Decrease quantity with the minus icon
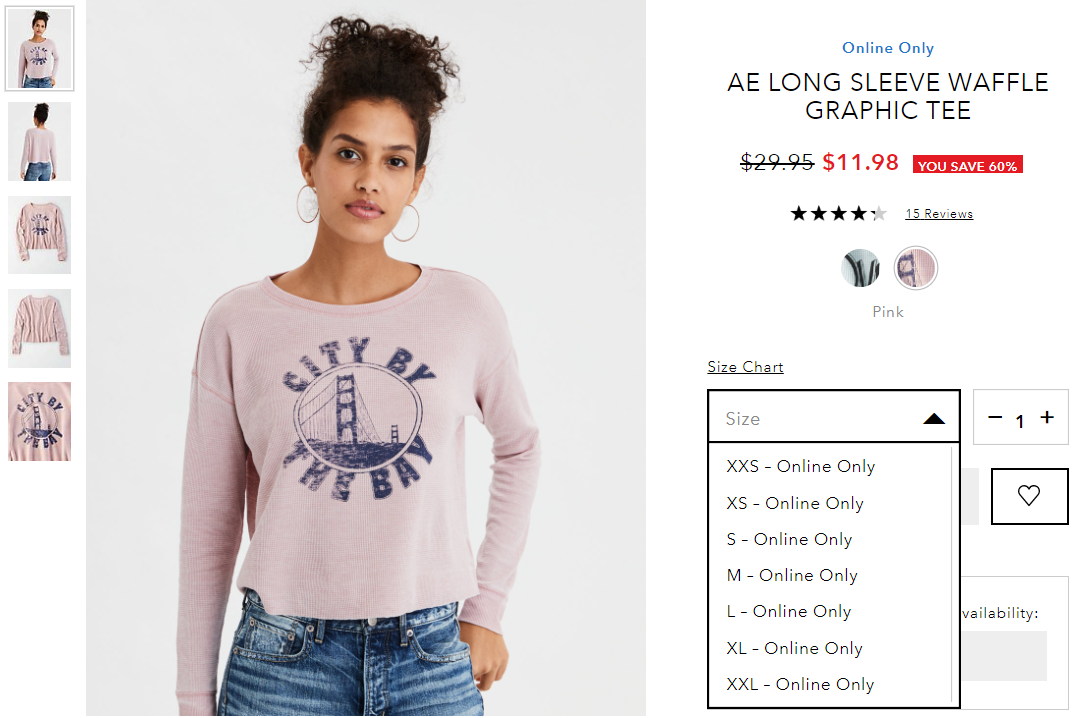 click(x=995, y=417)
